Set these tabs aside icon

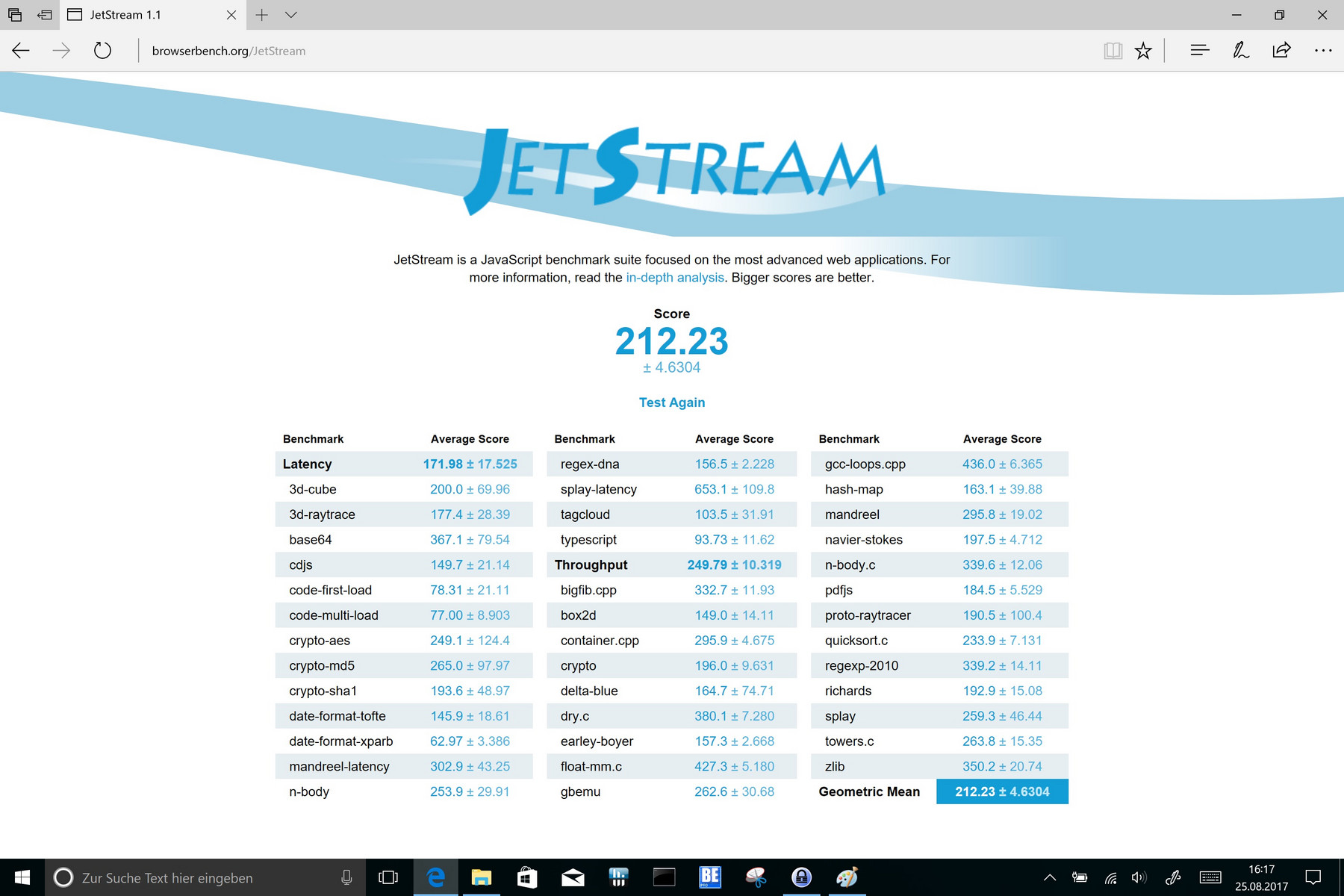pos(45,15)
